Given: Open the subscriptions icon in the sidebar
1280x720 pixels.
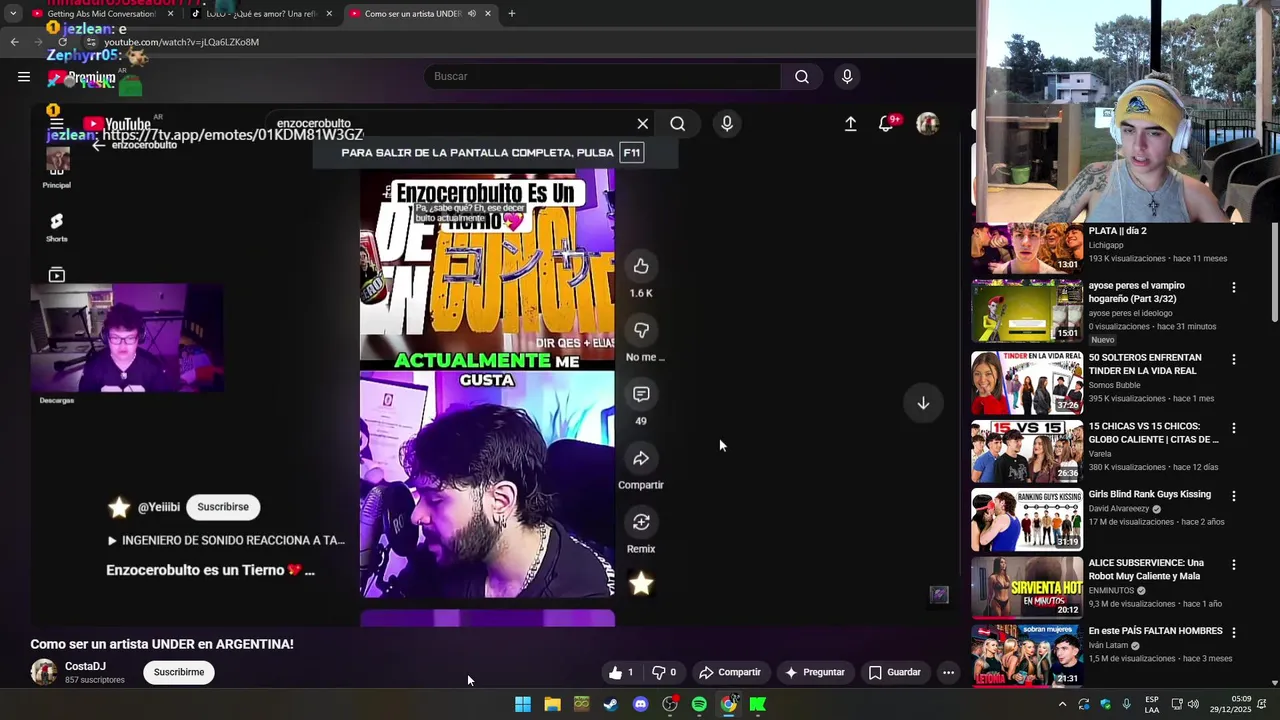Looking at the screenshot, I should coord(57,275).
